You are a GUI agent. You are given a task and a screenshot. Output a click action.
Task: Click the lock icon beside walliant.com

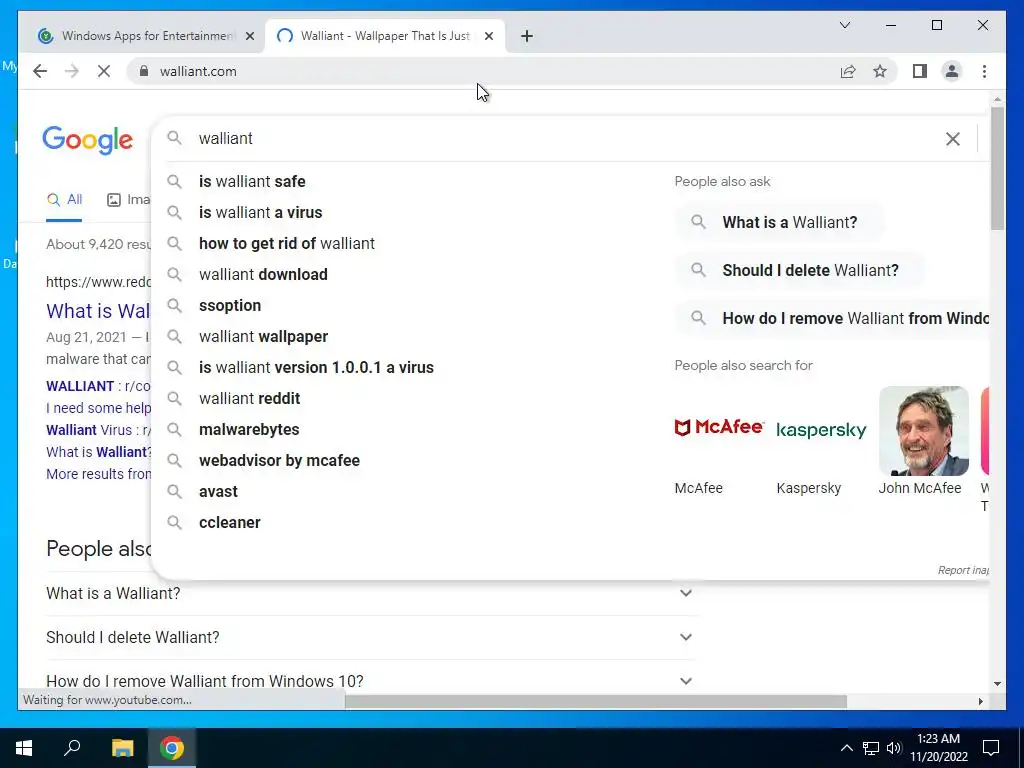coord(144,71)
